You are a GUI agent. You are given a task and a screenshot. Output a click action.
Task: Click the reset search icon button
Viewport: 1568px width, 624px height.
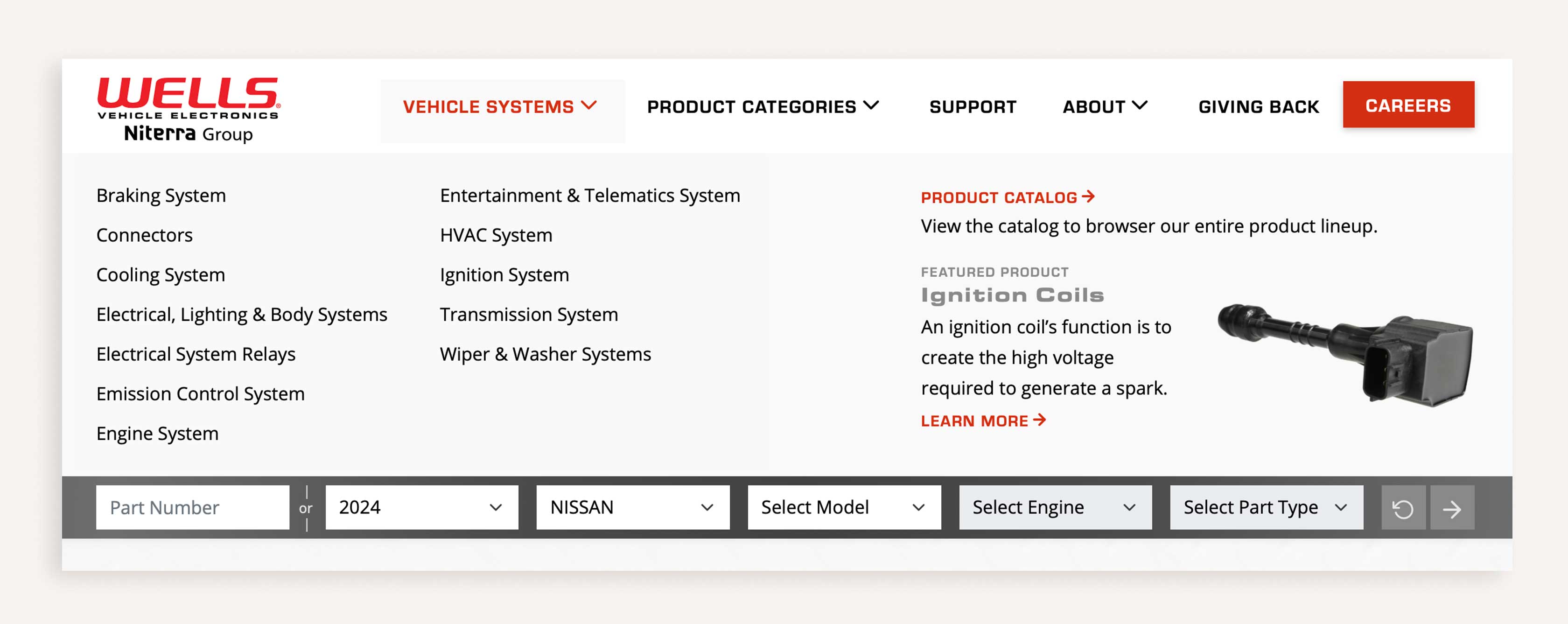point(1403,508)
